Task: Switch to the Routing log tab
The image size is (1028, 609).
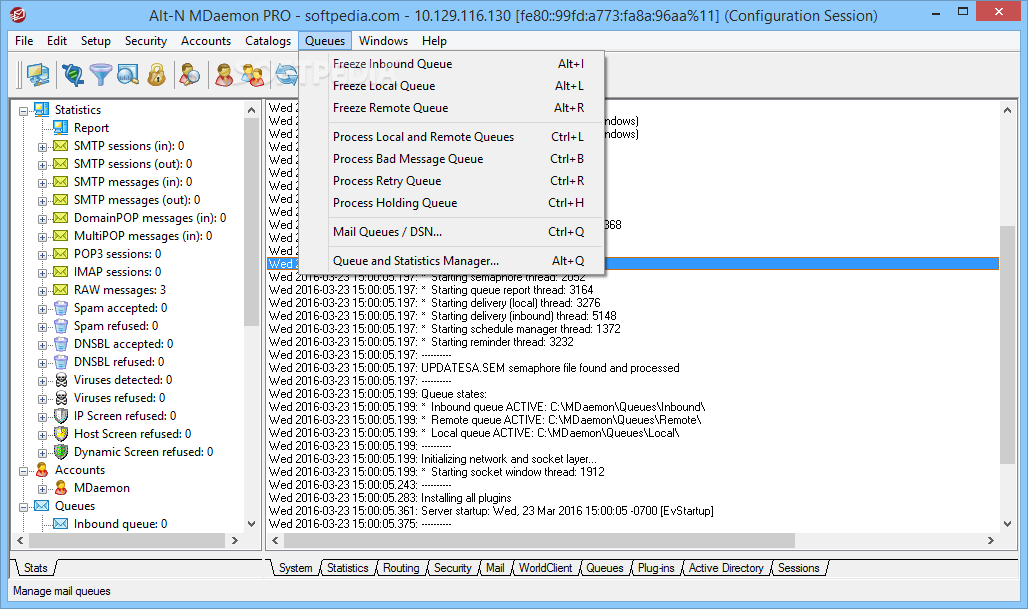Action: click(401, 568)
